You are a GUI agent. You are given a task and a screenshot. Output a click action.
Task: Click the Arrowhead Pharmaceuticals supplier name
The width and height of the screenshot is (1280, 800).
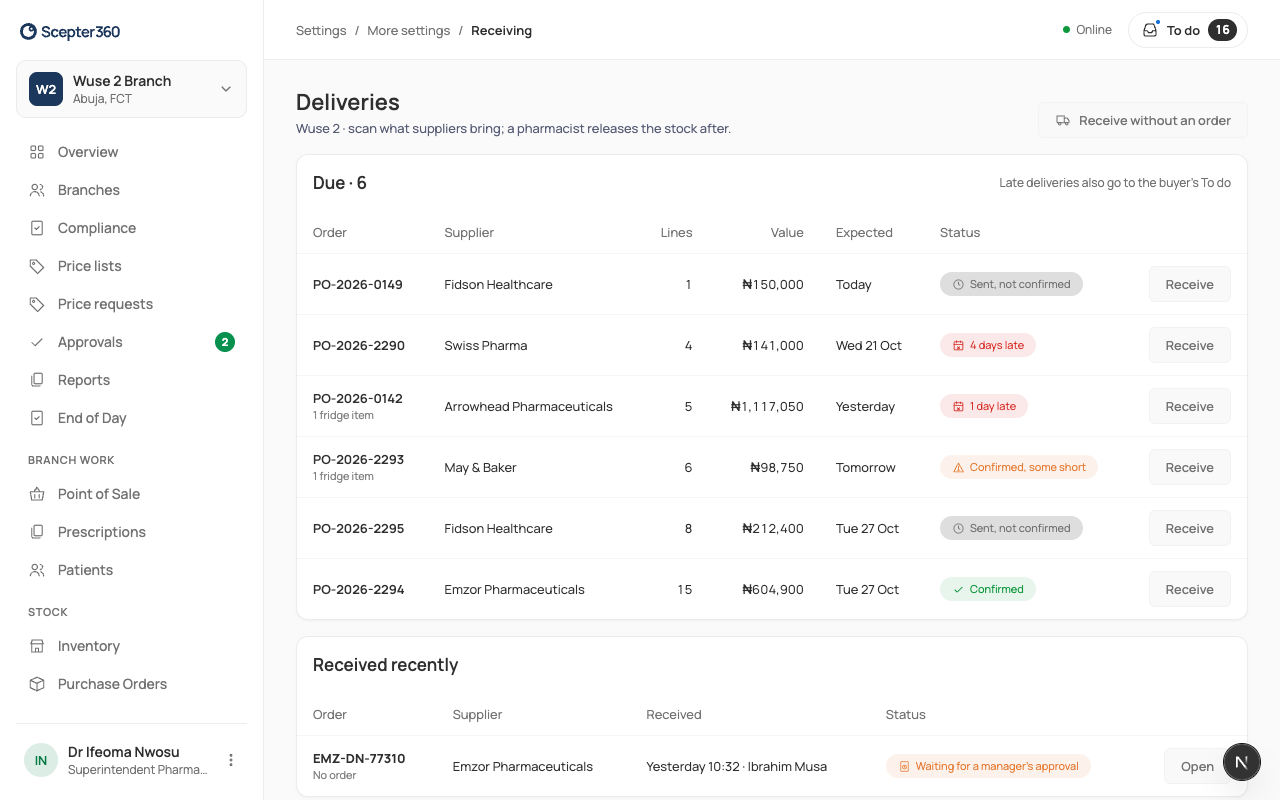tap(529, 406)
